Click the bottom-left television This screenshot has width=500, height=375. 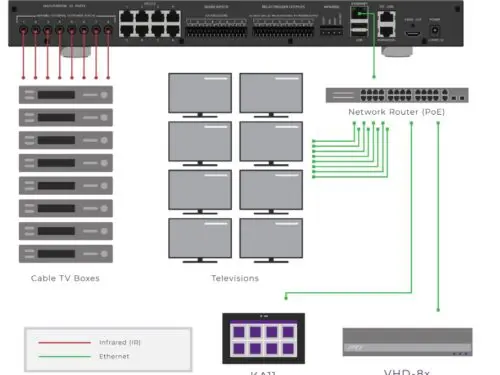[x=200, y=240]
